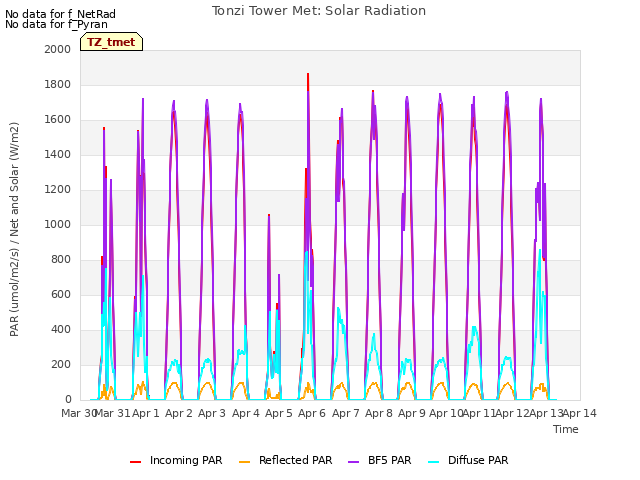Click the Apr 6 x-axis date label
This screenshot has width=640, height=480.
tap(312, 413)
